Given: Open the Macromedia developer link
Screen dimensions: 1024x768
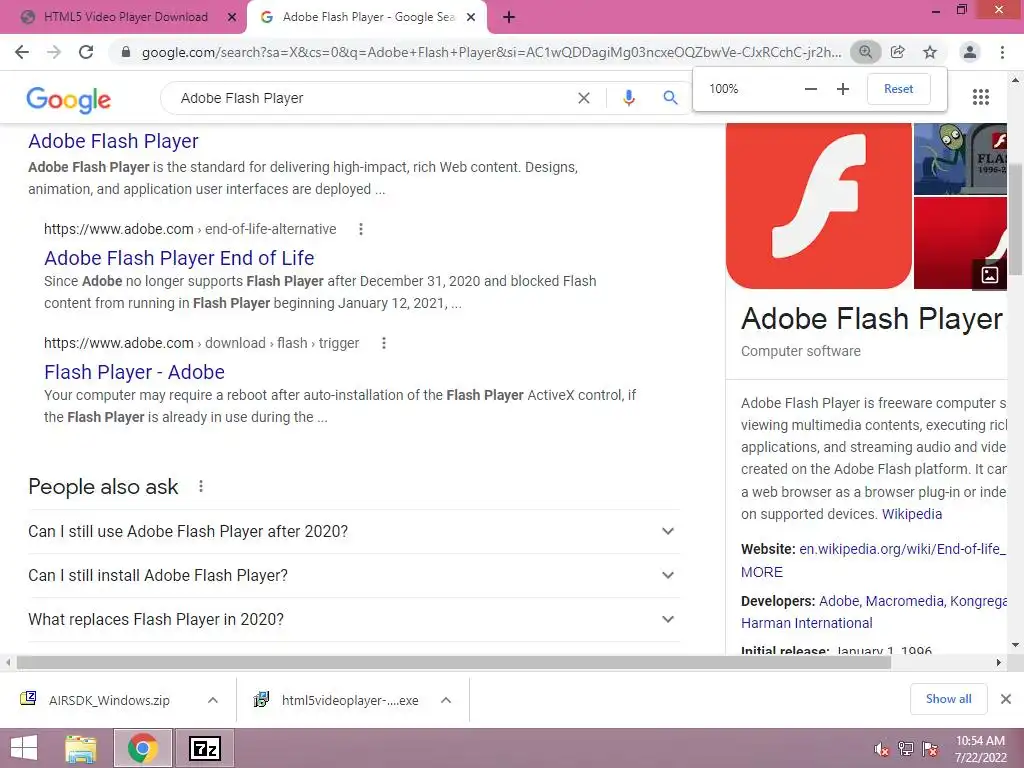Looking at the screenshot, I should pyautogui.click(x=904, y=601).
